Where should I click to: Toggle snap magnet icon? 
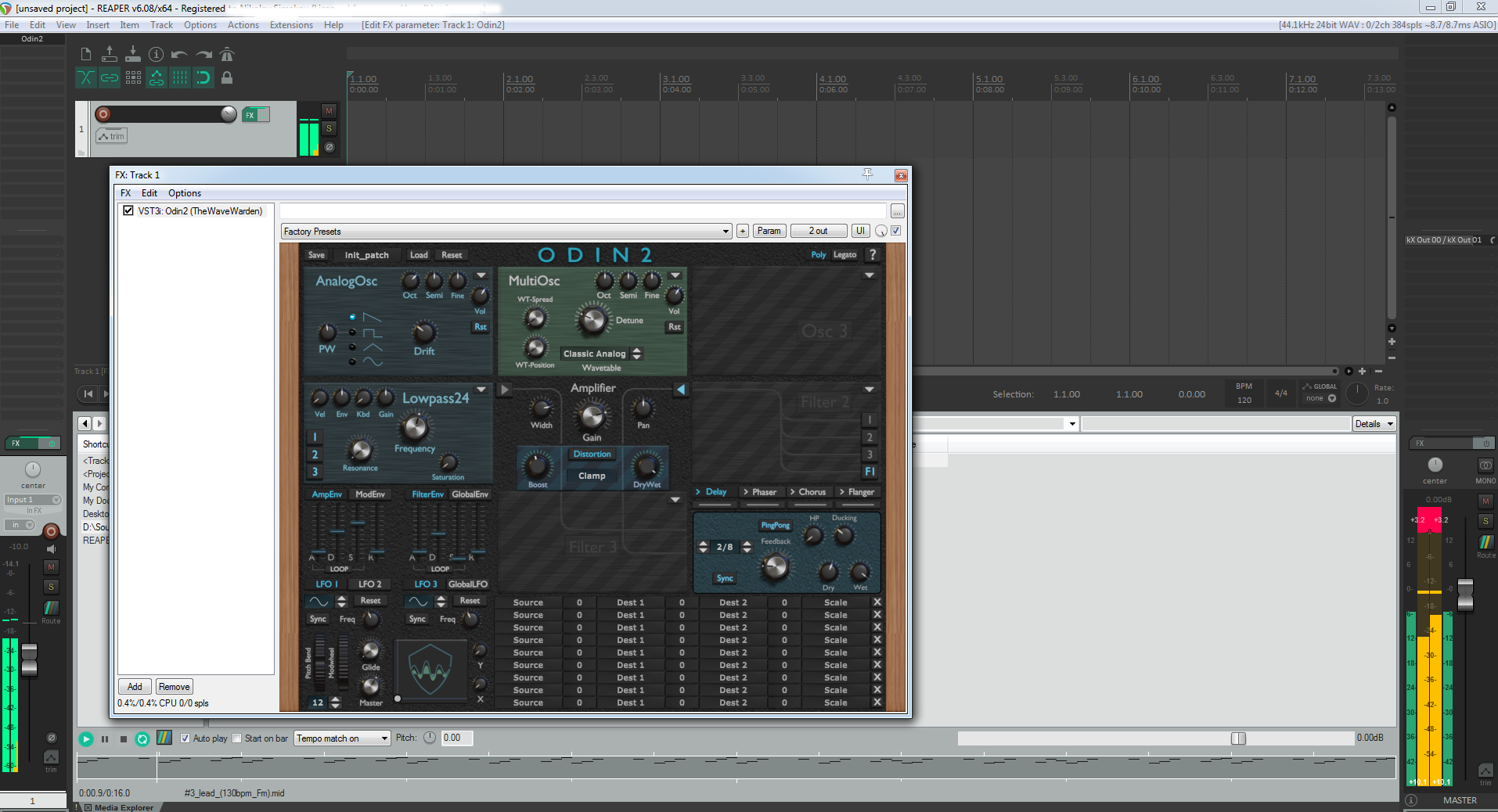click(x=203, y=77)
